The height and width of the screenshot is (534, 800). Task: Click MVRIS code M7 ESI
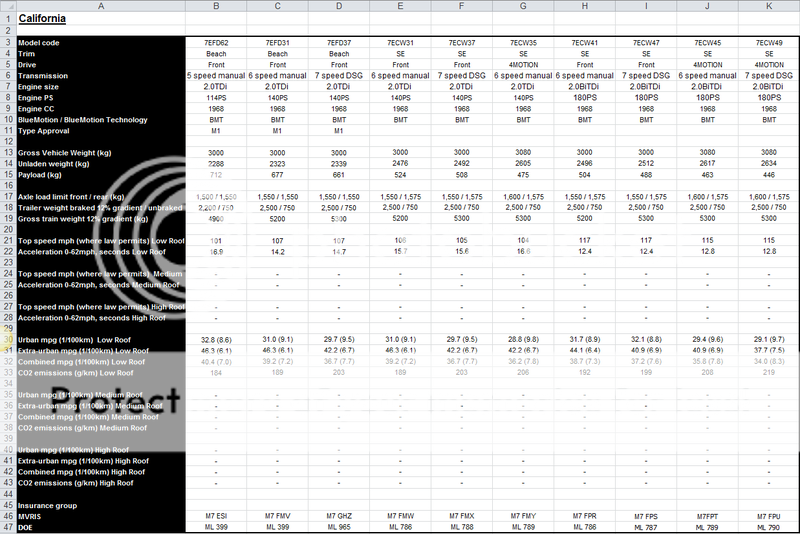(x=216, y=516)
